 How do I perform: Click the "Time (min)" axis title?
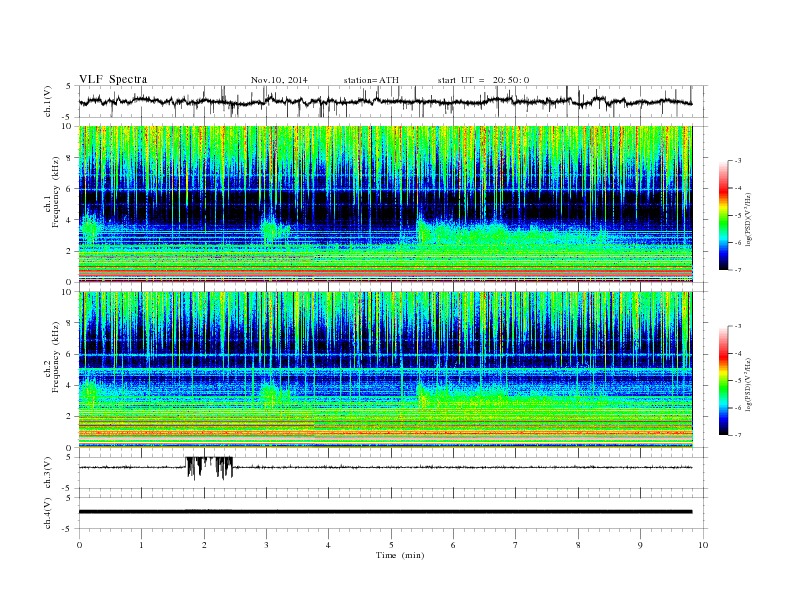400,555
